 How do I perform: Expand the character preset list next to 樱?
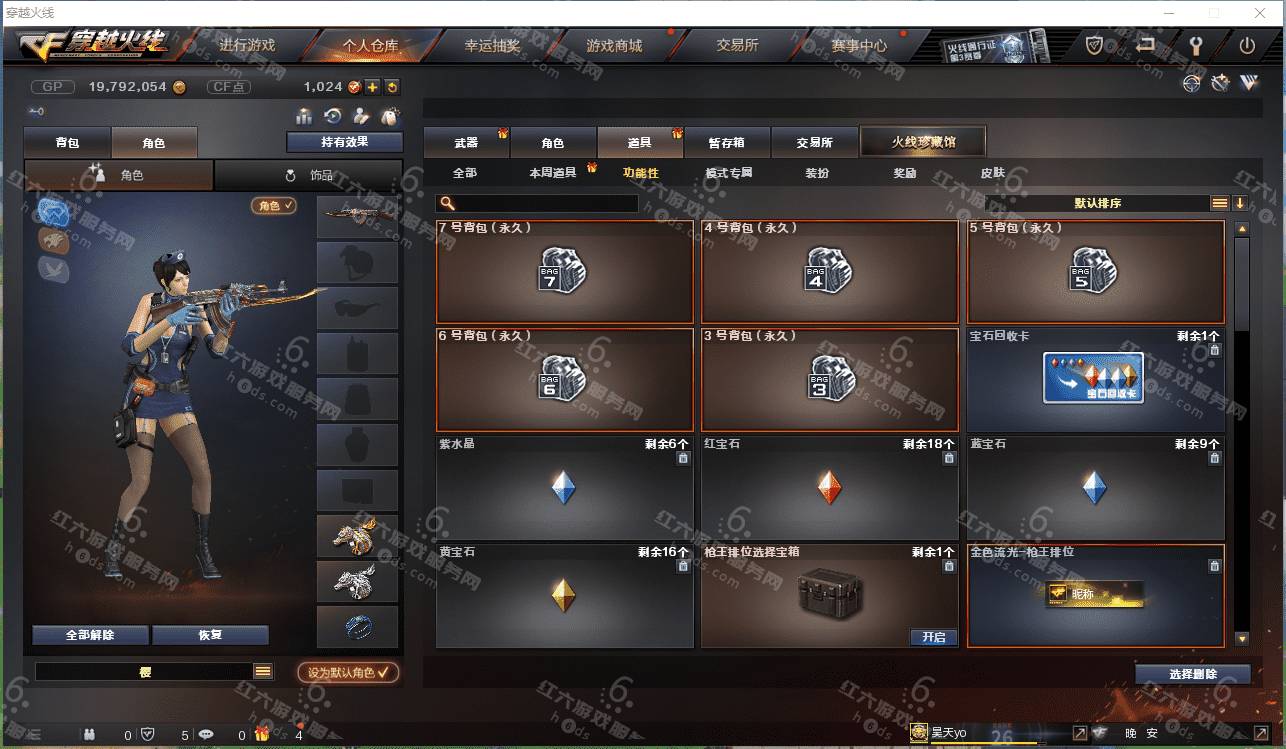point(263,672)
